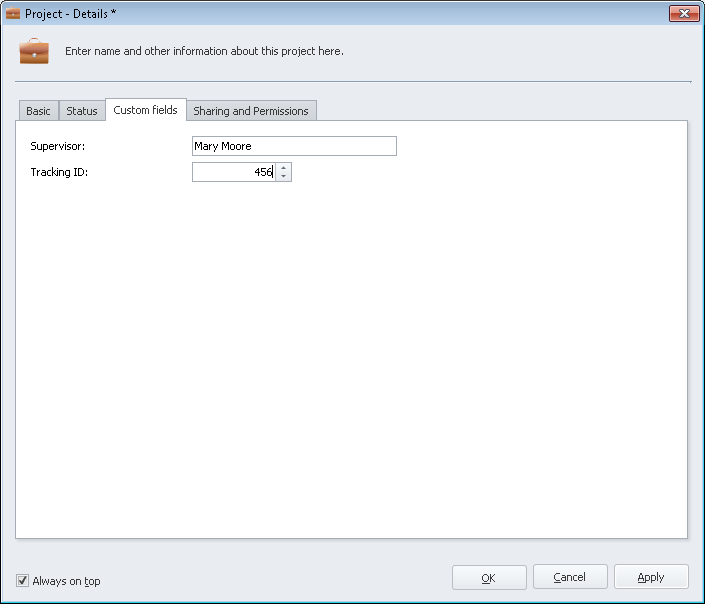Cancel the project details dialog

click(x=570, y=577)
